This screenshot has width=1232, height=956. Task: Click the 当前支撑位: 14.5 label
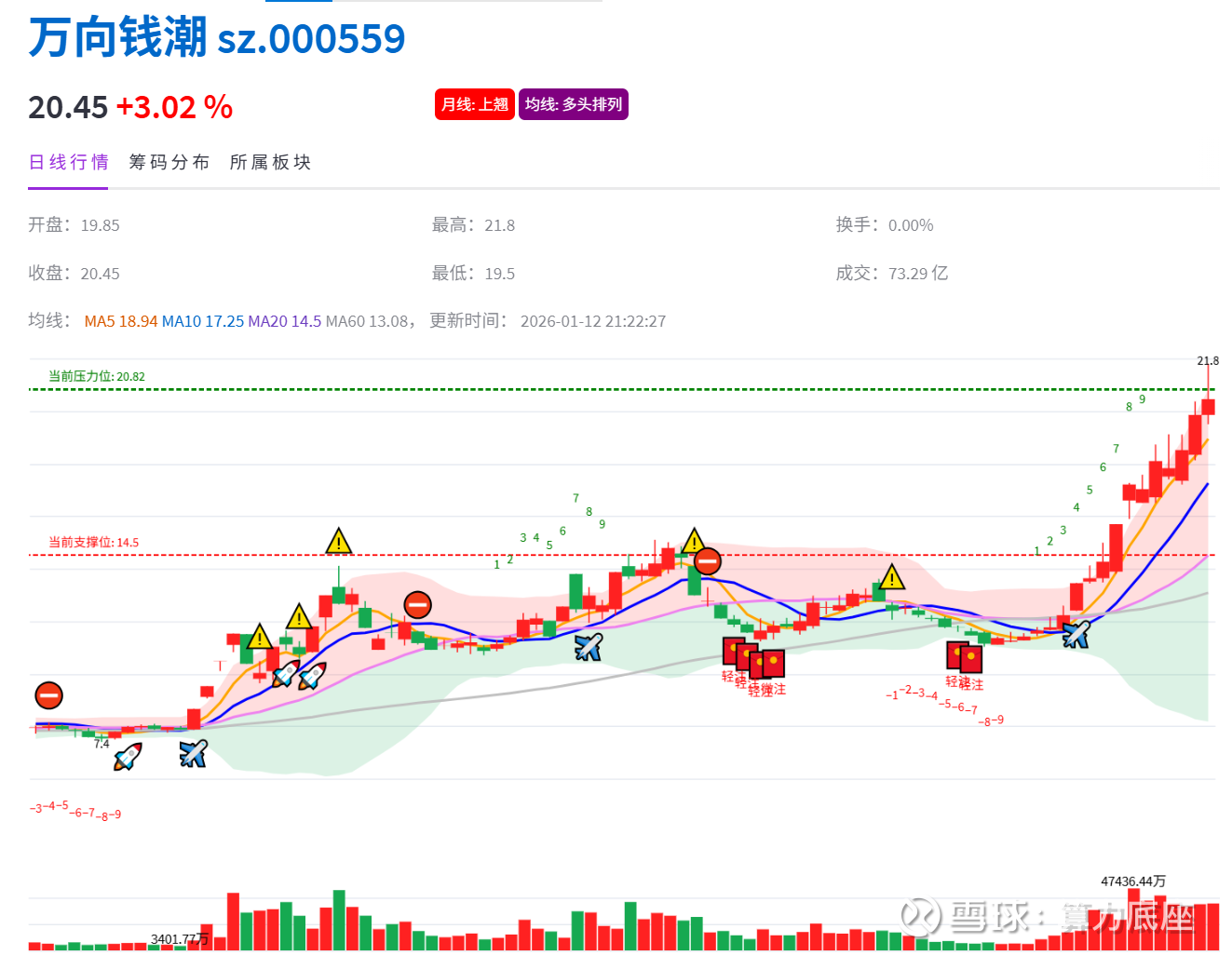click(93, 542)
